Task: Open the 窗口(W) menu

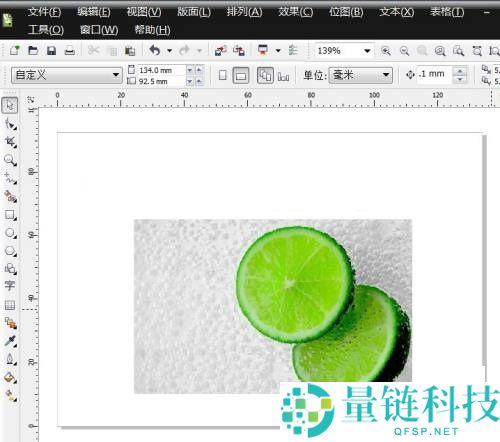Action: (99, 30)
